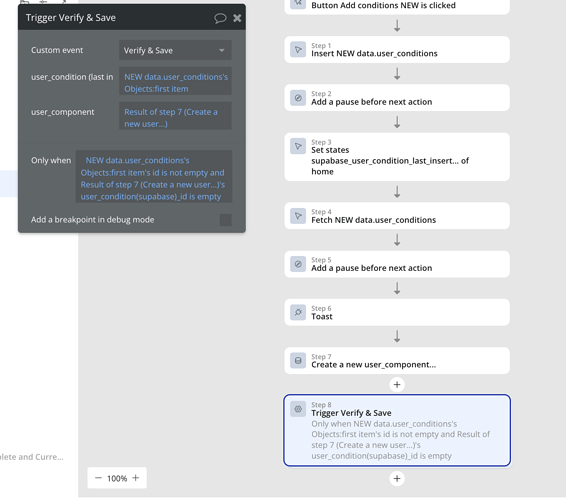This screenshot has height=500, width=566.
Task: Select the Button Add conditions NEW event
Action: point(397,5)
